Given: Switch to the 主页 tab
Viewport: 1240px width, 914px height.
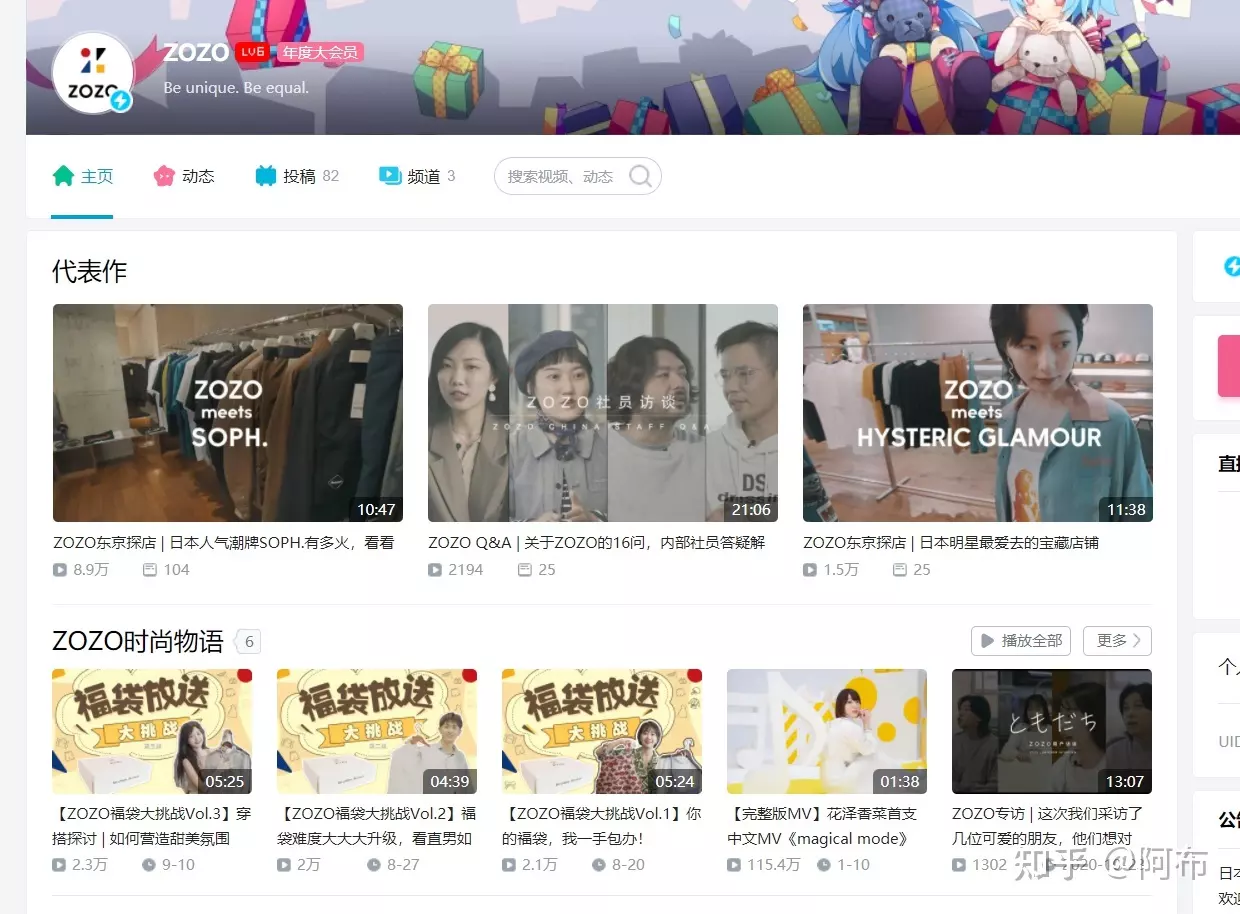Looking at the screenshot, I should pos(82,176).
